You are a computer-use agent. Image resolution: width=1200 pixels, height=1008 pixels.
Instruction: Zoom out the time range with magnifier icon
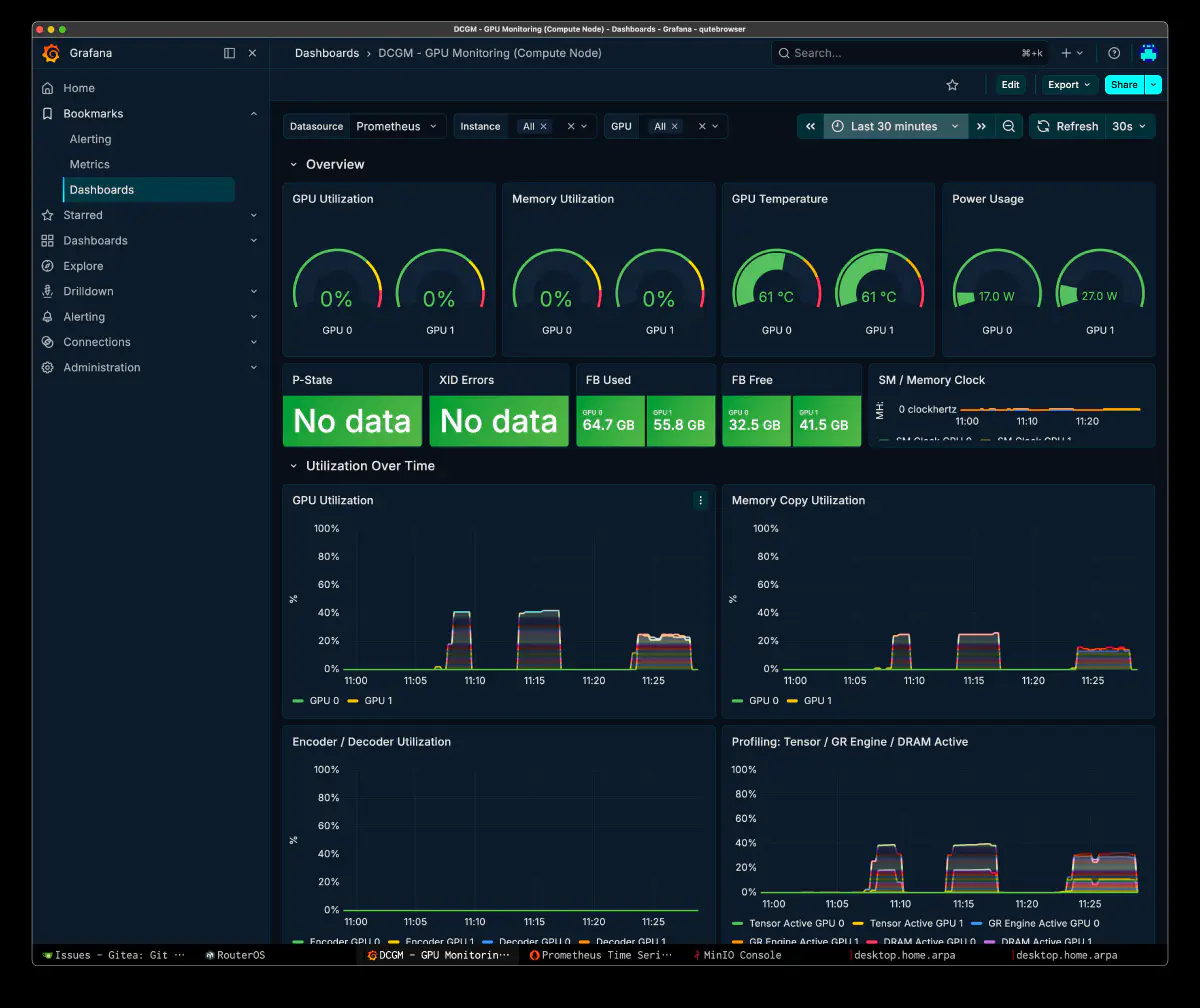coord(1009,126)
